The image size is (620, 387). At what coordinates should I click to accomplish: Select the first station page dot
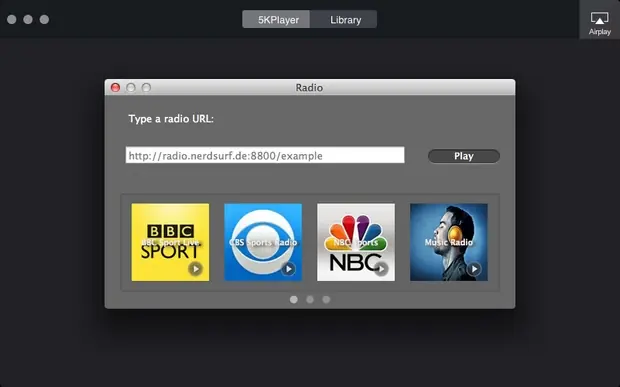(293, 300)
